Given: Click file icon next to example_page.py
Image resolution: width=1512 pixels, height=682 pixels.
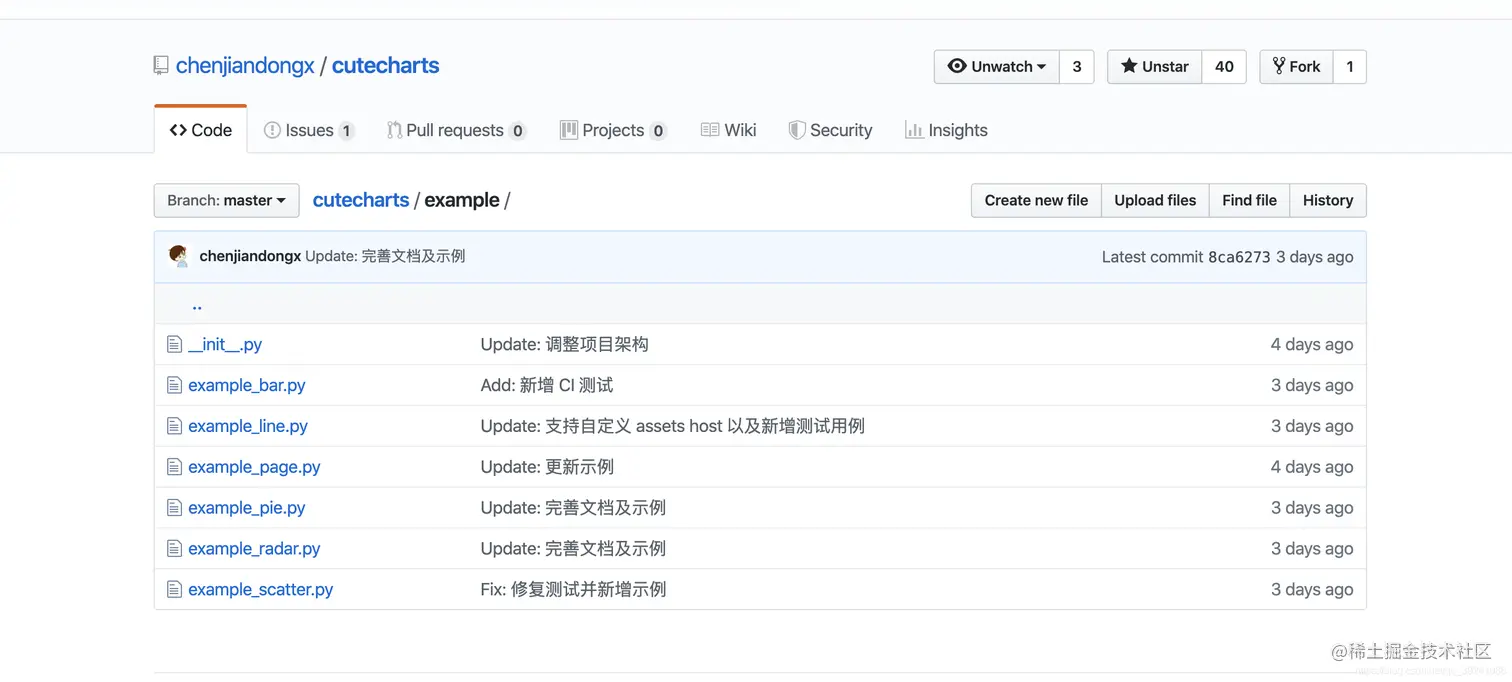Looking at the screenshot, I should point(174,467).
